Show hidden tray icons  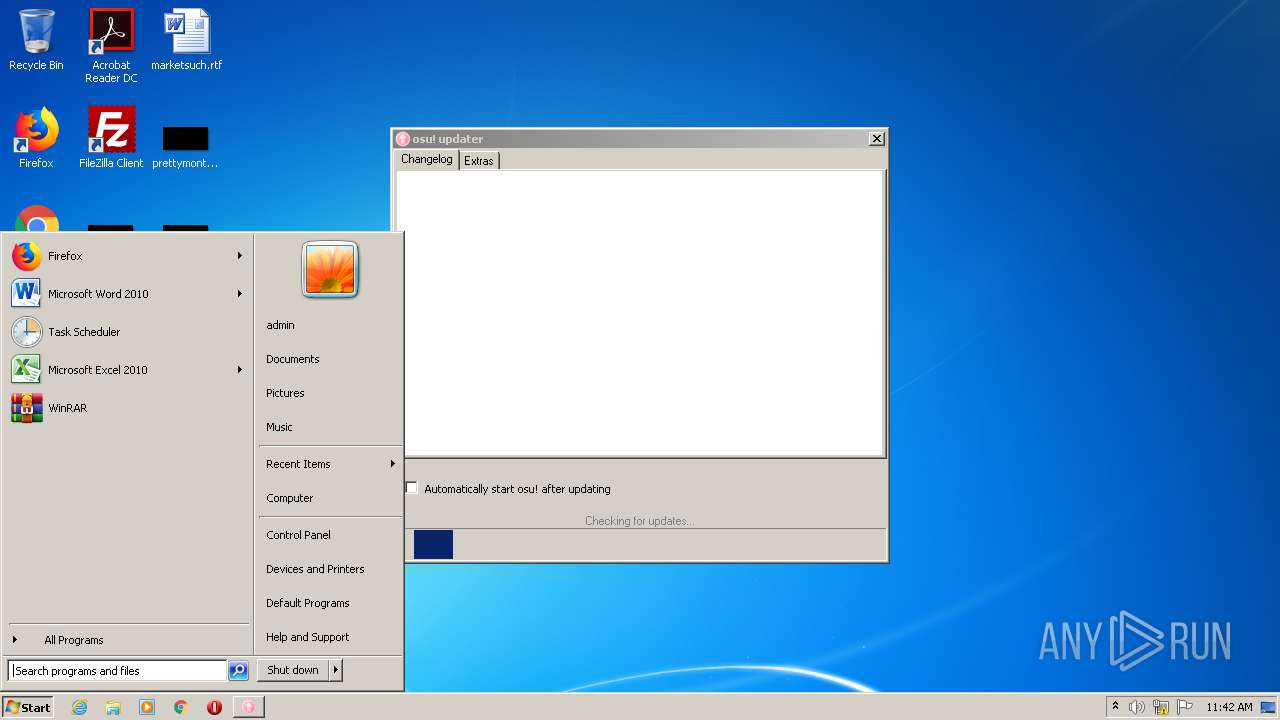1115,707
